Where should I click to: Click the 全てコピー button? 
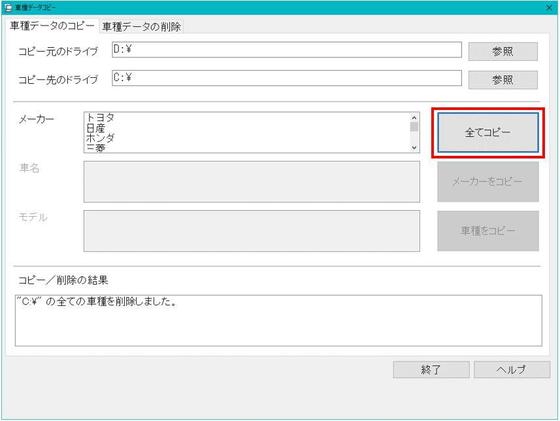pos(488,132)
